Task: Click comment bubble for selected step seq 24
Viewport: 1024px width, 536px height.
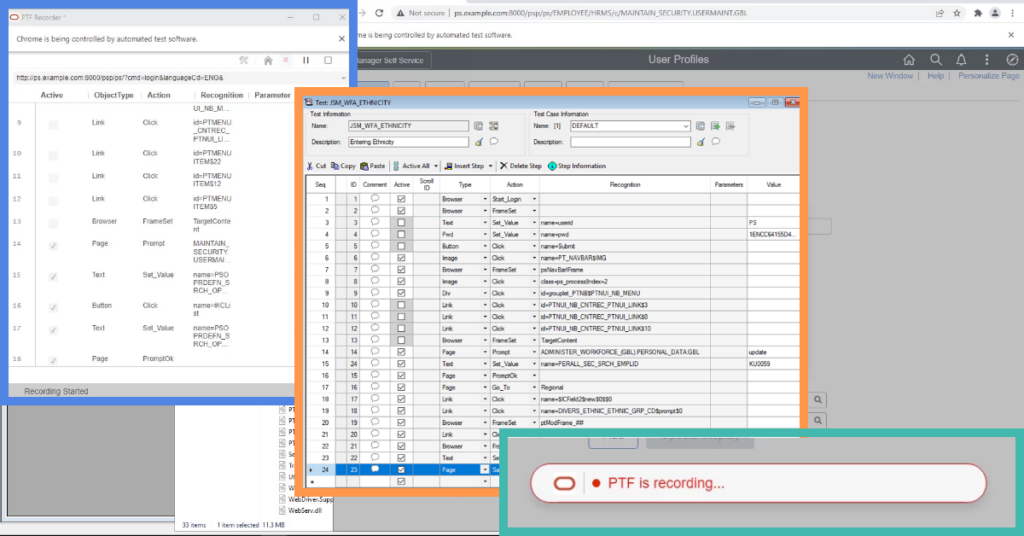Action: pyautogui.click(x=375, y=469)
